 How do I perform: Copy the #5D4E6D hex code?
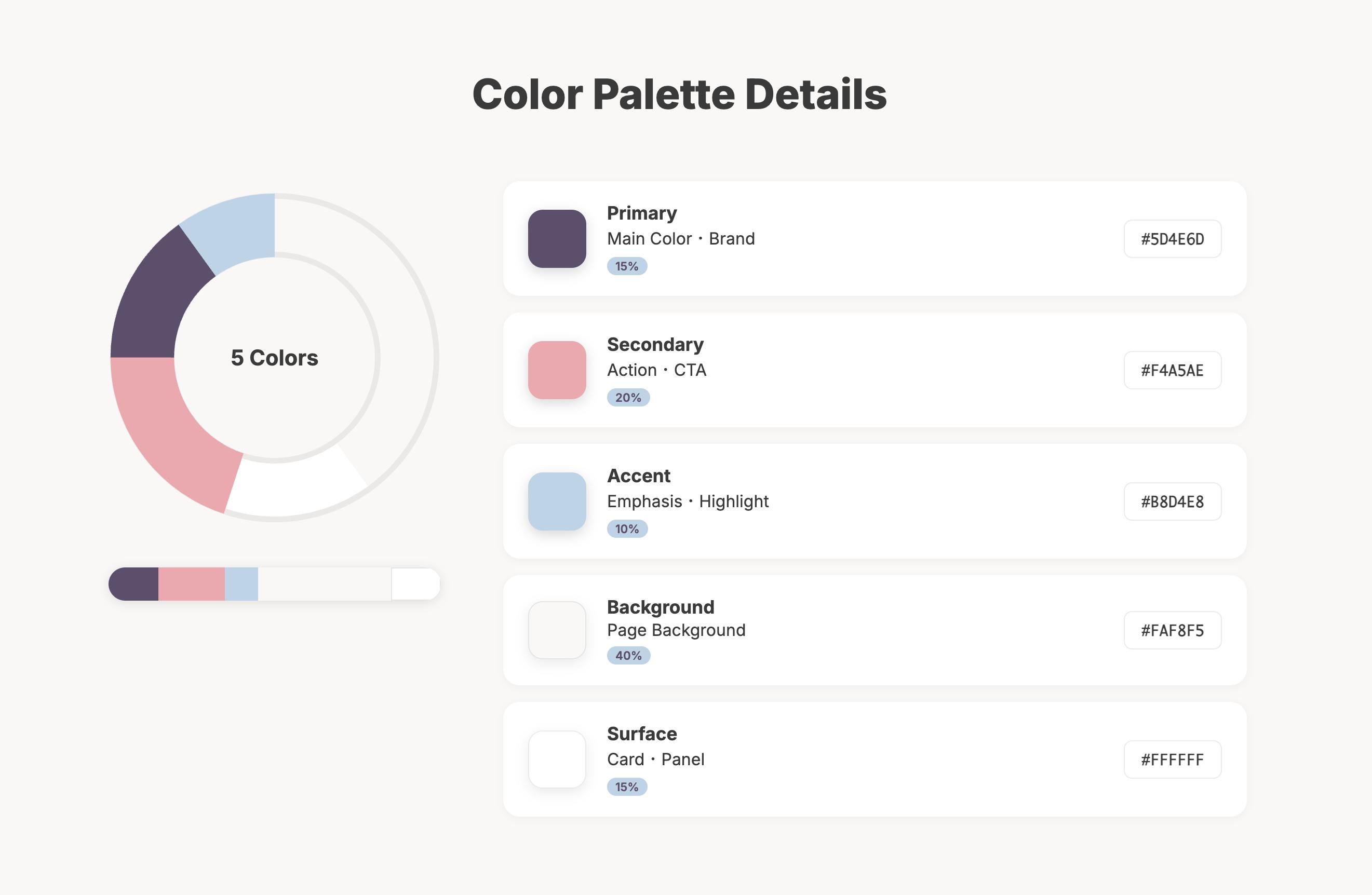(1172, 239)
